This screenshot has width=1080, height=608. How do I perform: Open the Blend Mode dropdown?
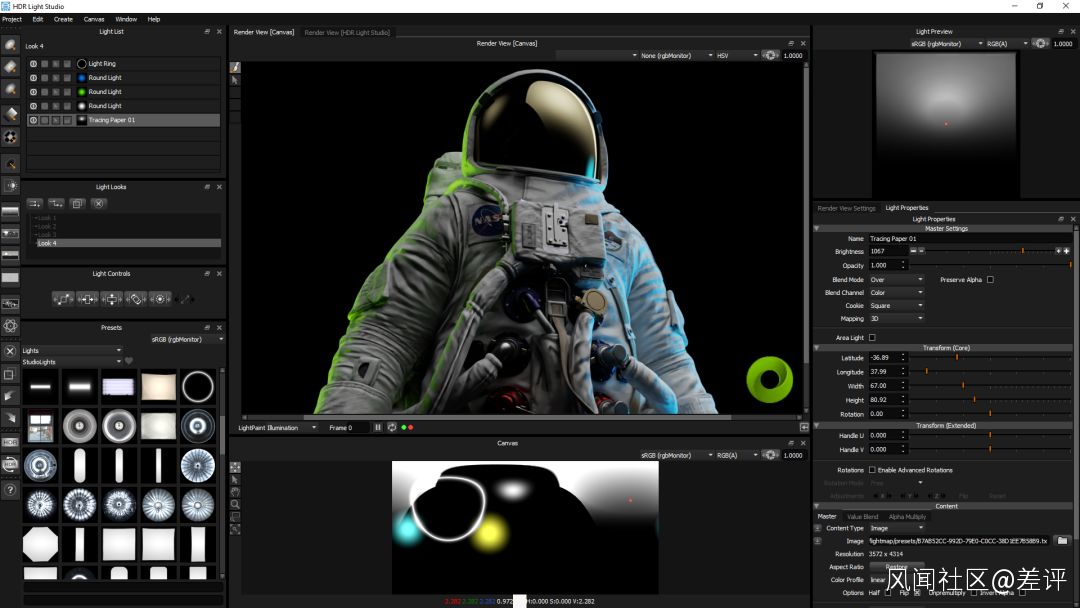[896, 280]
